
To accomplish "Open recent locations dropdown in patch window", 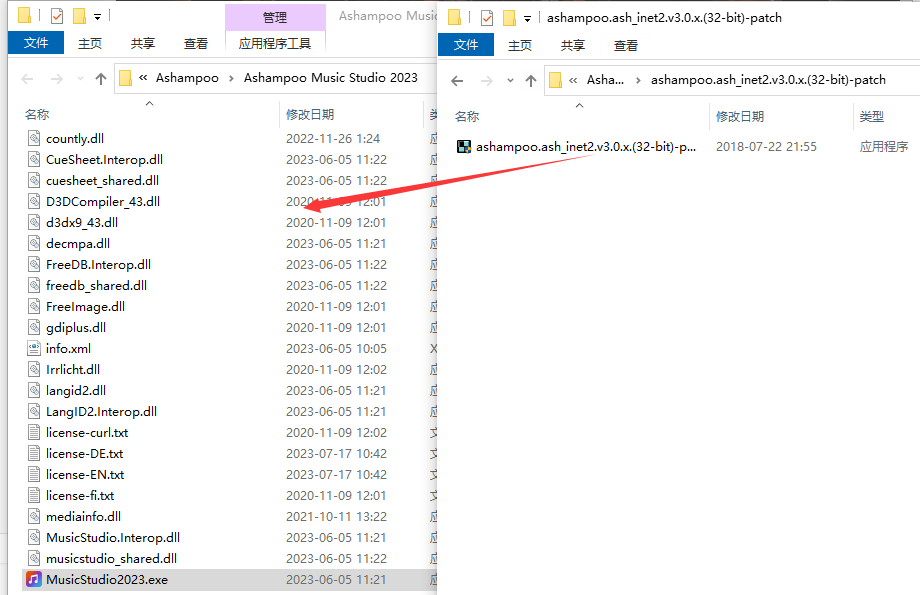I will point(510,80).
